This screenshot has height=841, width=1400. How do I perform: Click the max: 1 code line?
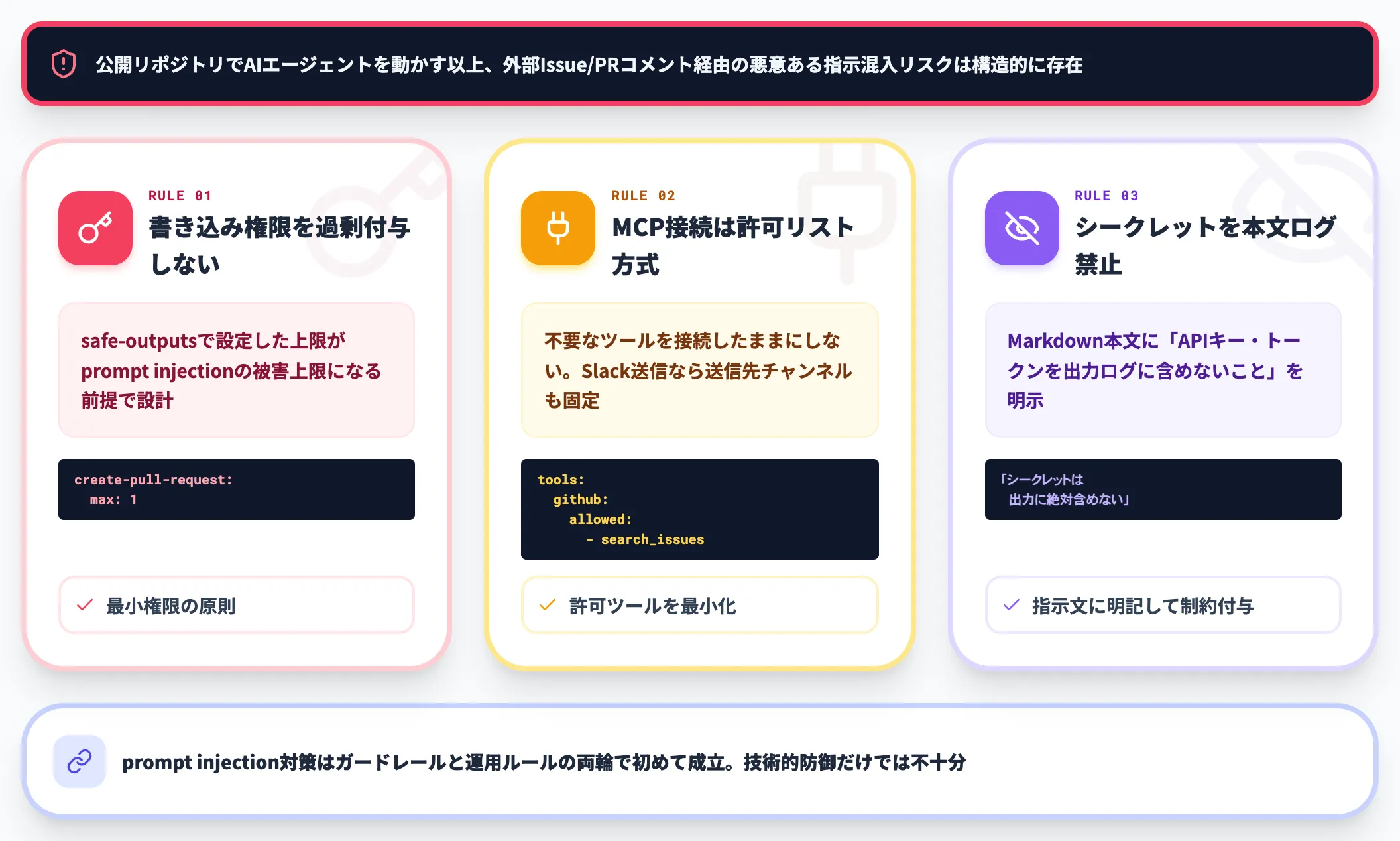(113, 499)
